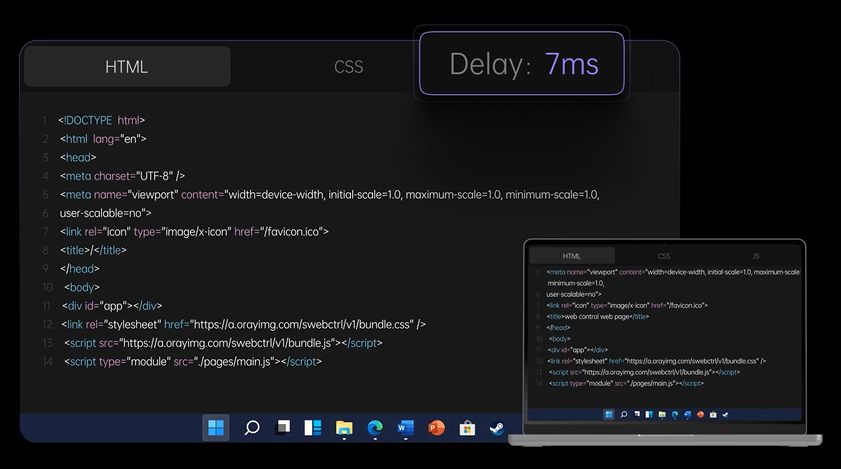Open the Windows Start menu on large taskbar

tap(216, 428)
